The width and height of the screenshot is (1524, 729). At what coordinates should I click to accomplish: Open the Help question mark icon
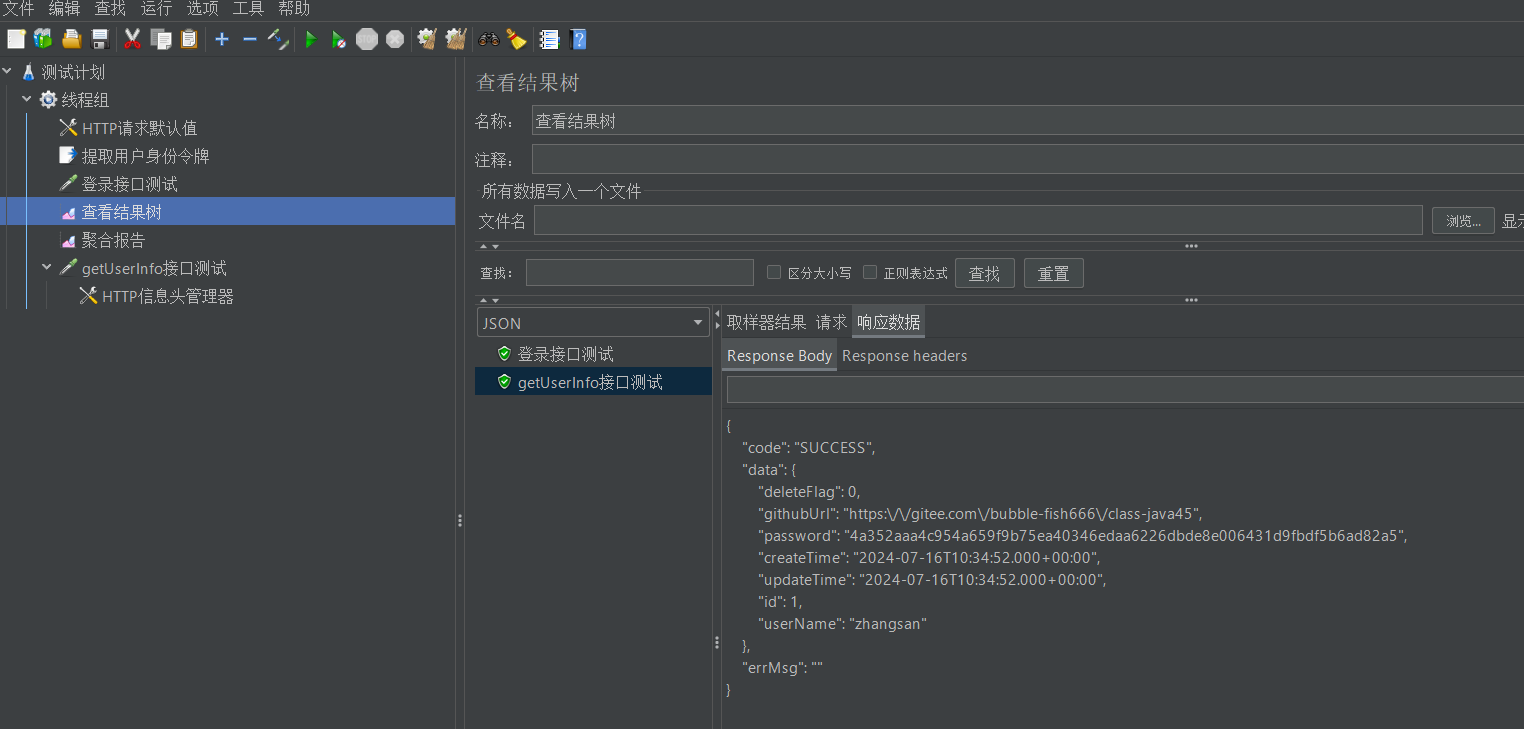pyautogui.click(x=578, y=39)
